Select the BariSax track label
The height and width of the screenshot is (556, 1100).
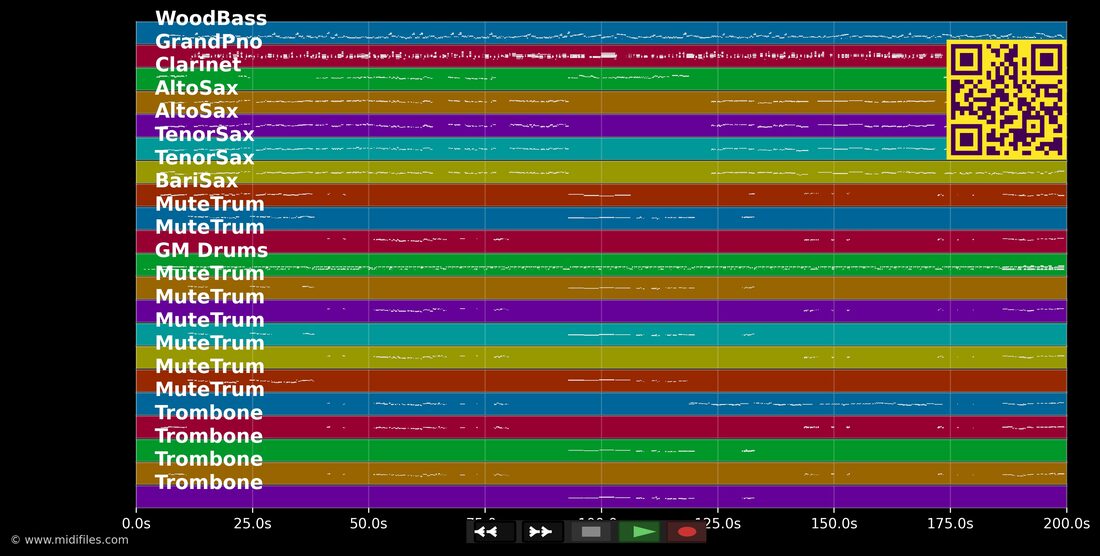(196, 181)
